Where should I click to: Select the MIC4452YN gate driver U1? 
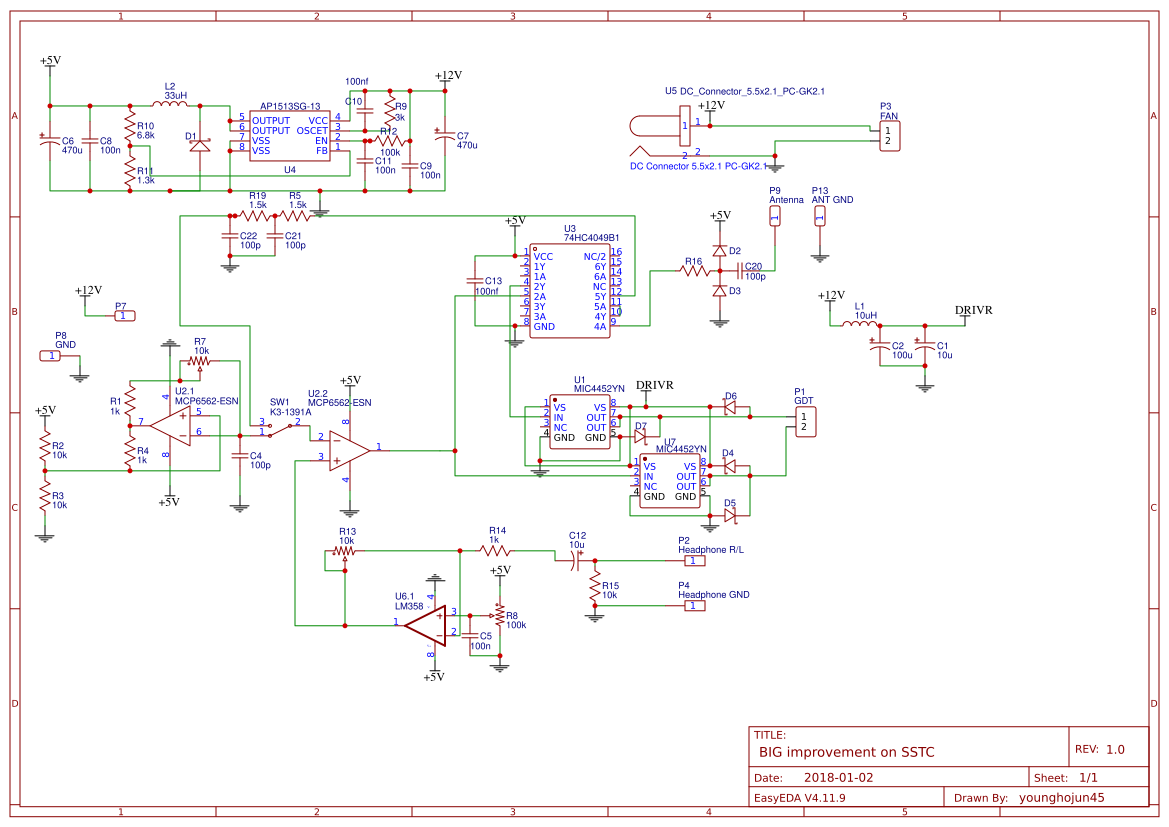[x=580, y=420]
